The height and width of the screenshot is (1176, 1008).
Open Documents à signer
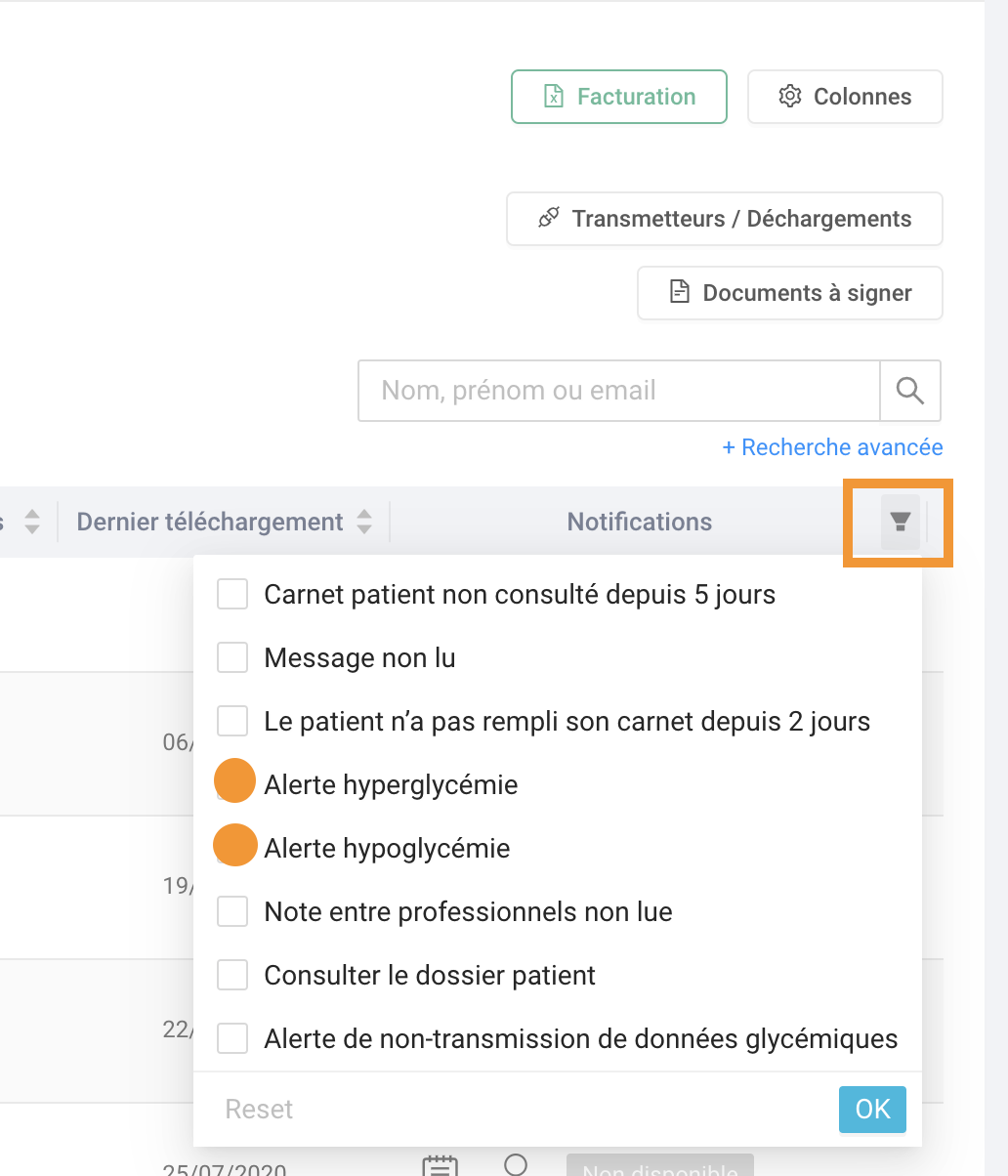[790, 293]
